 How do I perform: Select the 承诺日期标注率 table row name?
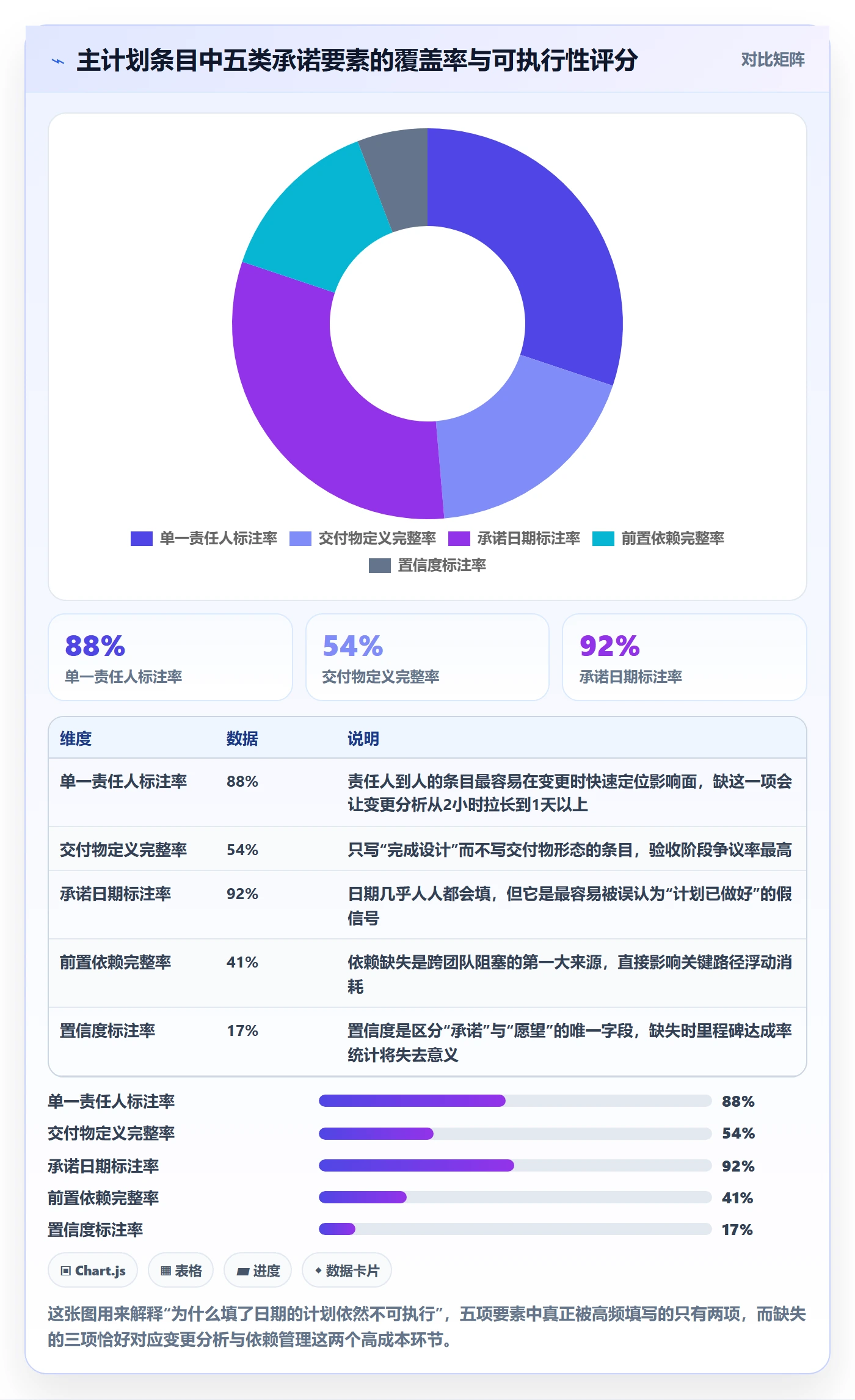(x=115, y=894)
